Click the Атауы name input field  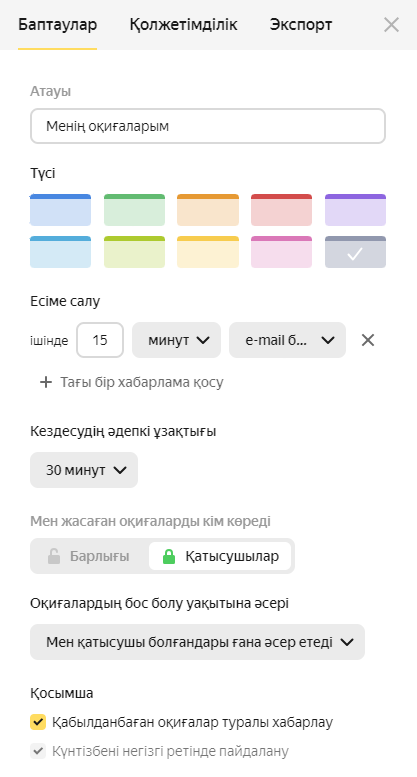click(208, 126)
